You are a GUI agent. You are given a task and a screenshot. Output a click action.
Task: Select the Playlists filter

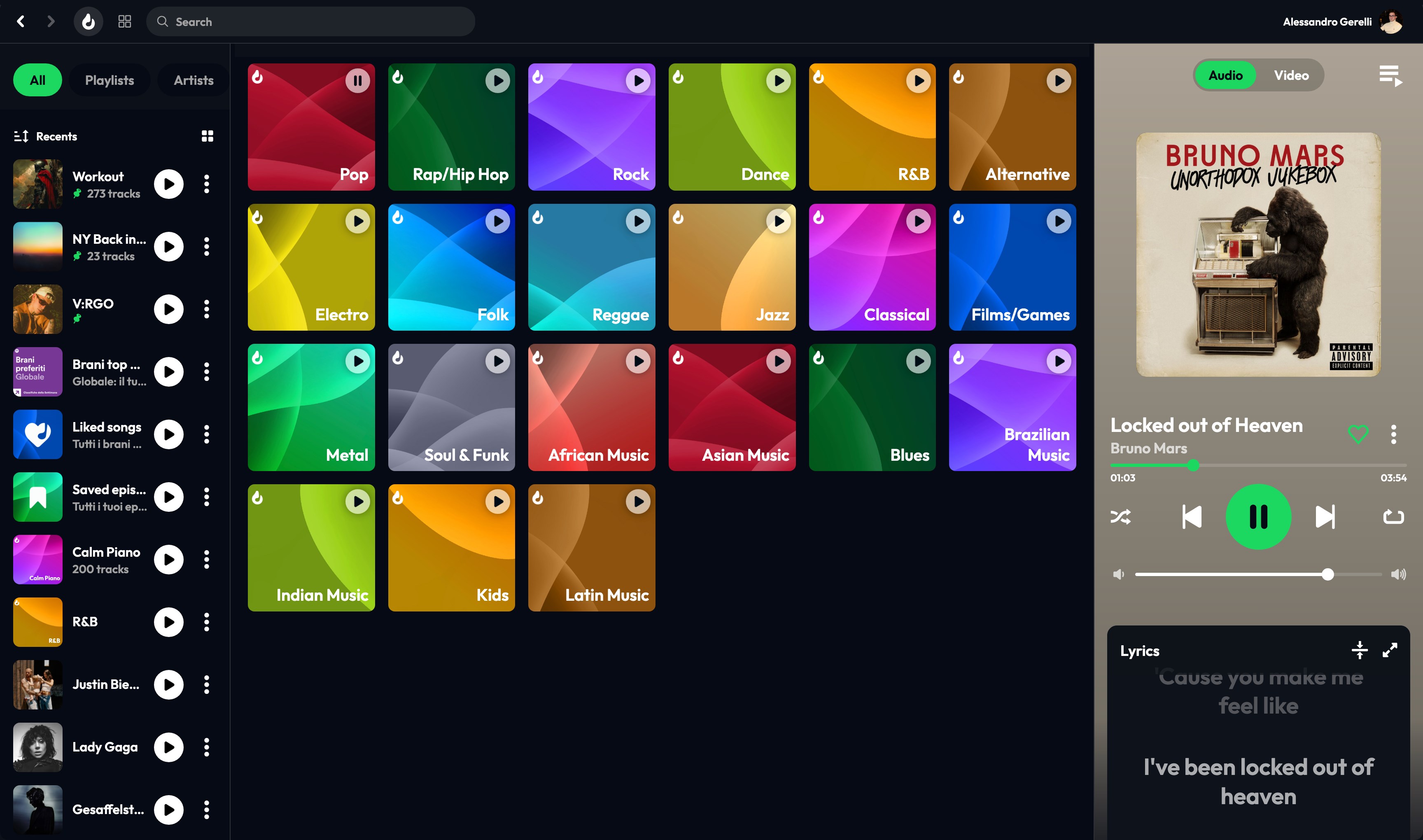[x=109, y=80]
